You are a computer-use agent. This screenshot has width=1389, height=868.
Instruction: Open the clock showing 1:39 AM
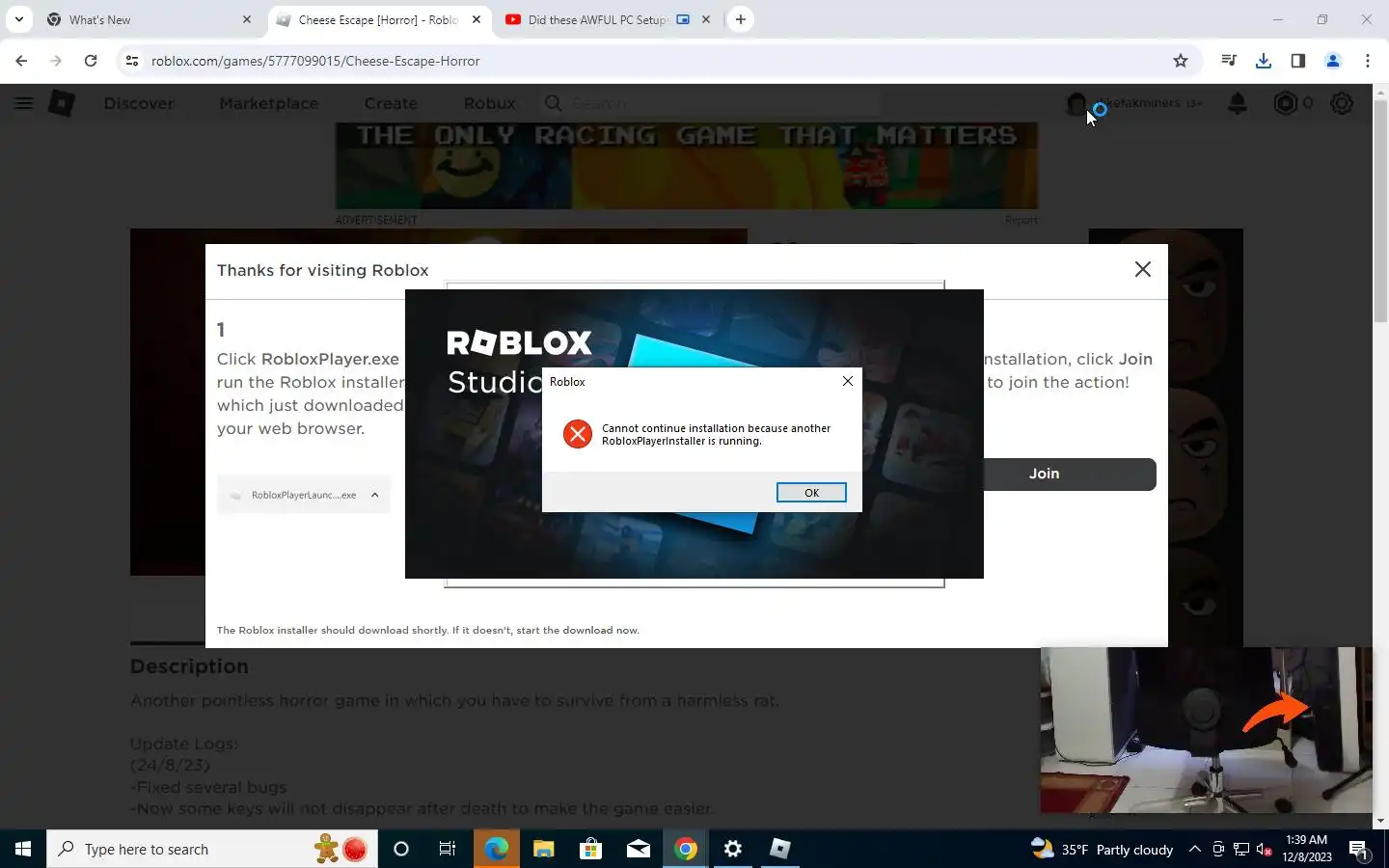coord(1307,849)
